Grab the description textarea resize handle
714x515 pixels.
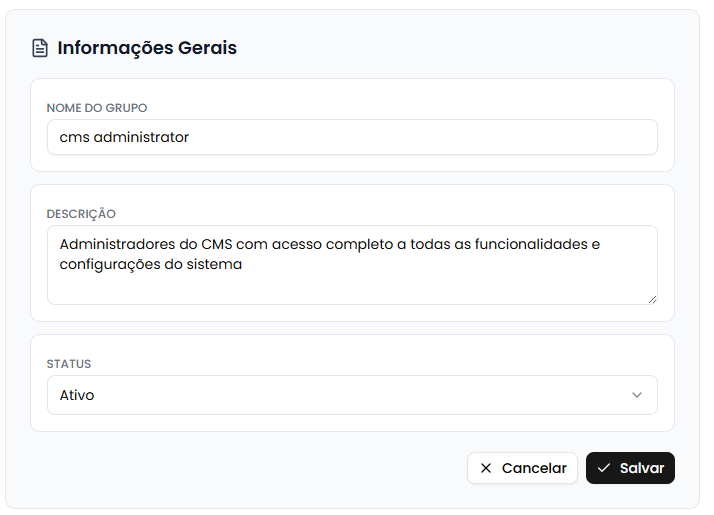tap(652, 298)
